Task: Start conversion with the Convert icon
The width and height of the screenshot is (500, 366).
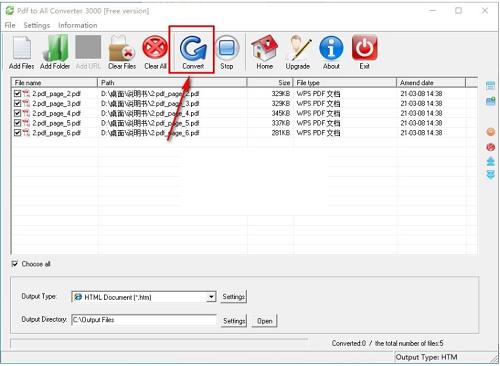Action: click(193, 48)
